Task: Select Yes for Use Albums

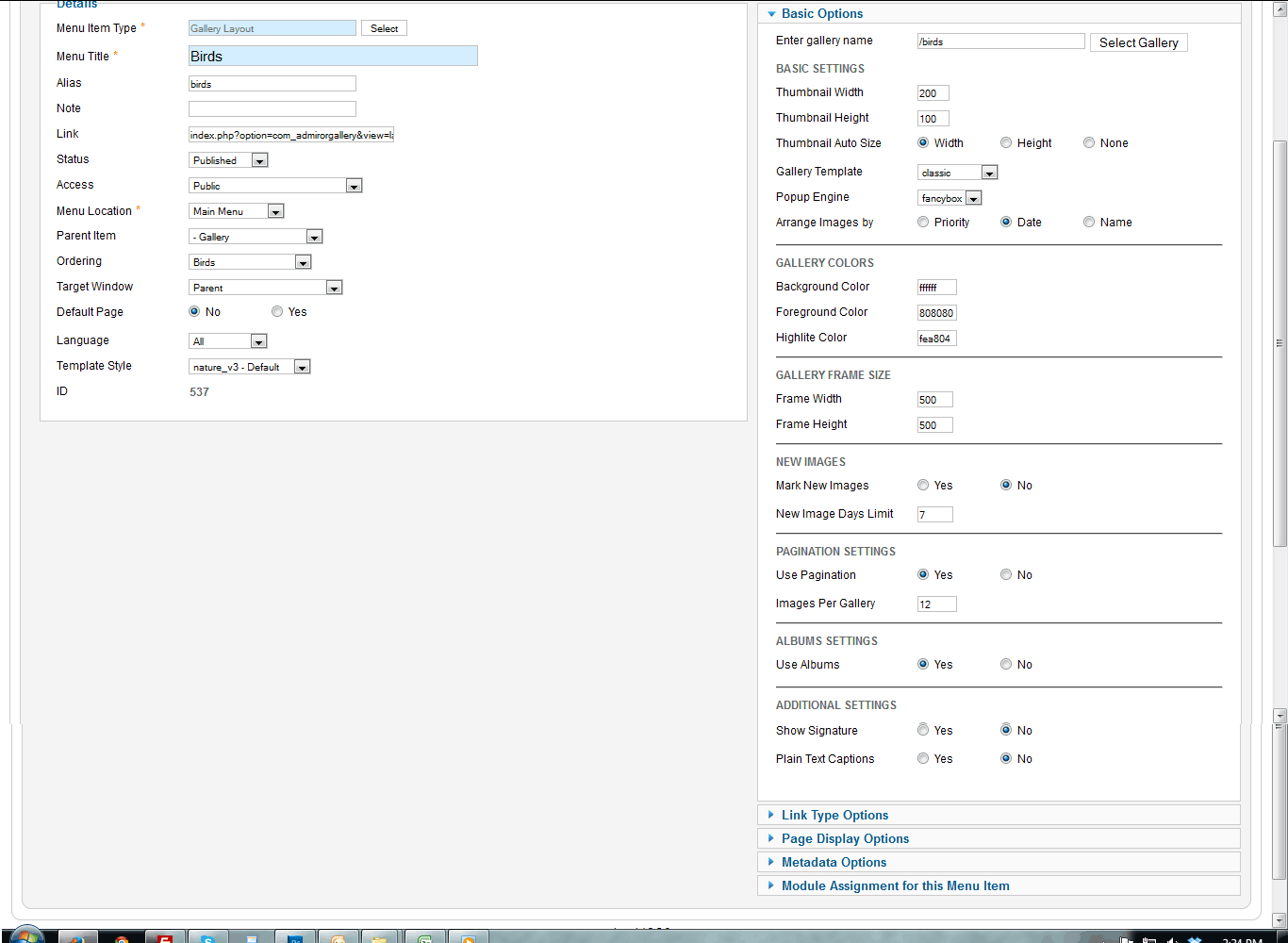Action: click(x=923, y=664)
